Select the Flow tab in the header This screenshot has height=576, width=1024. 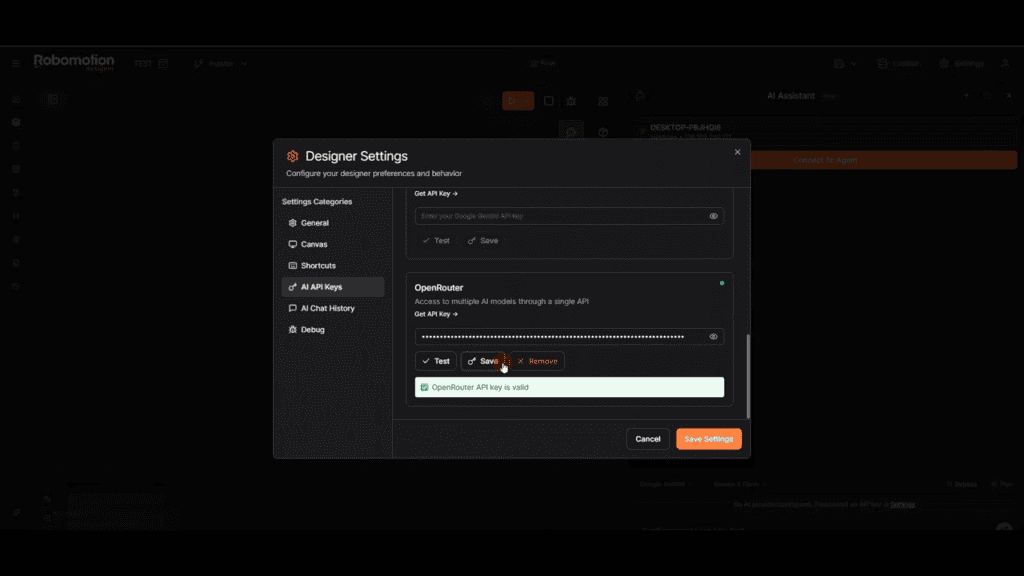(543, 63)
